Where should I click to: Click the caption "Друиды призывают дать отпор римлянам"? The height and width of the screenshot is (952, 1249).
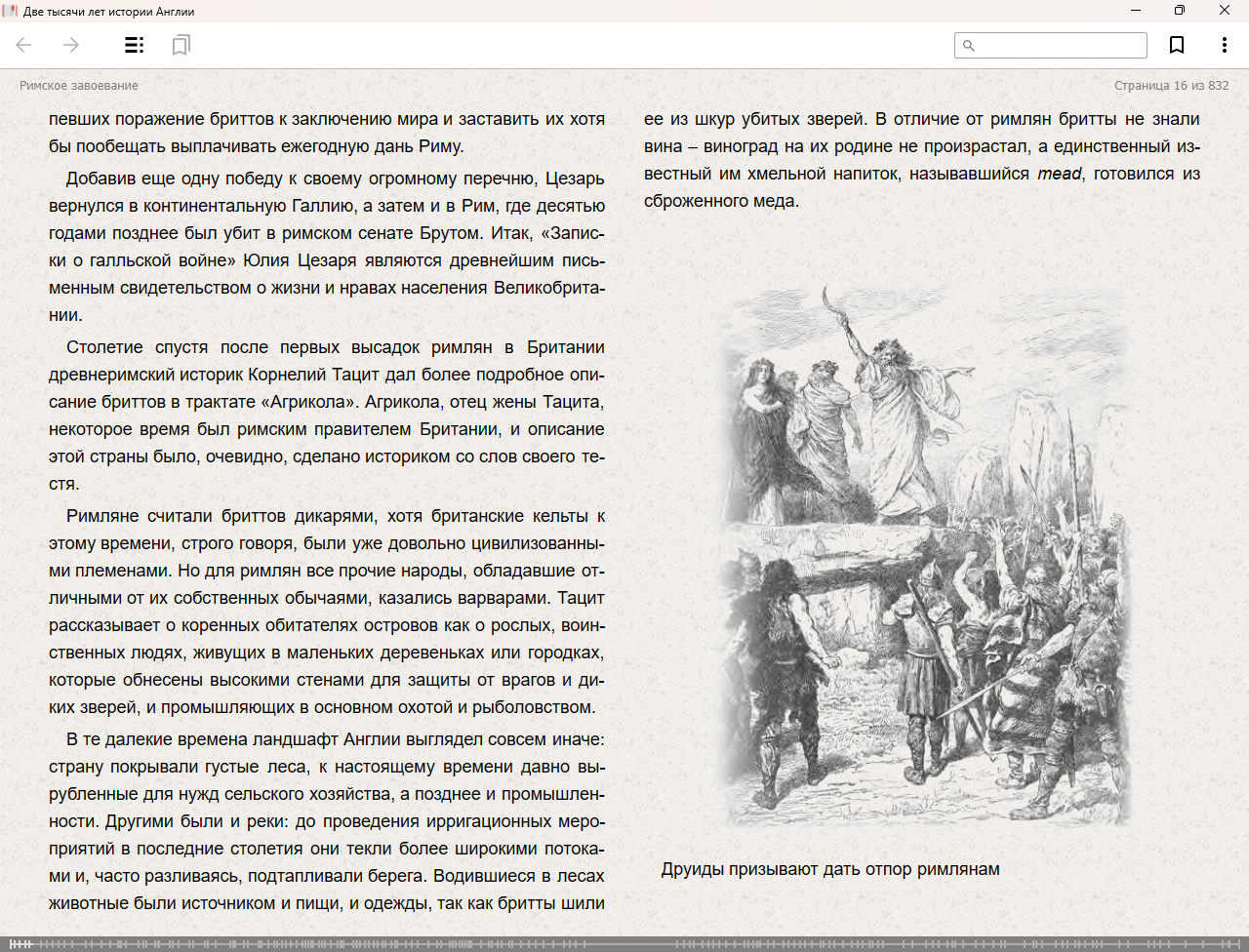point(830,869)
